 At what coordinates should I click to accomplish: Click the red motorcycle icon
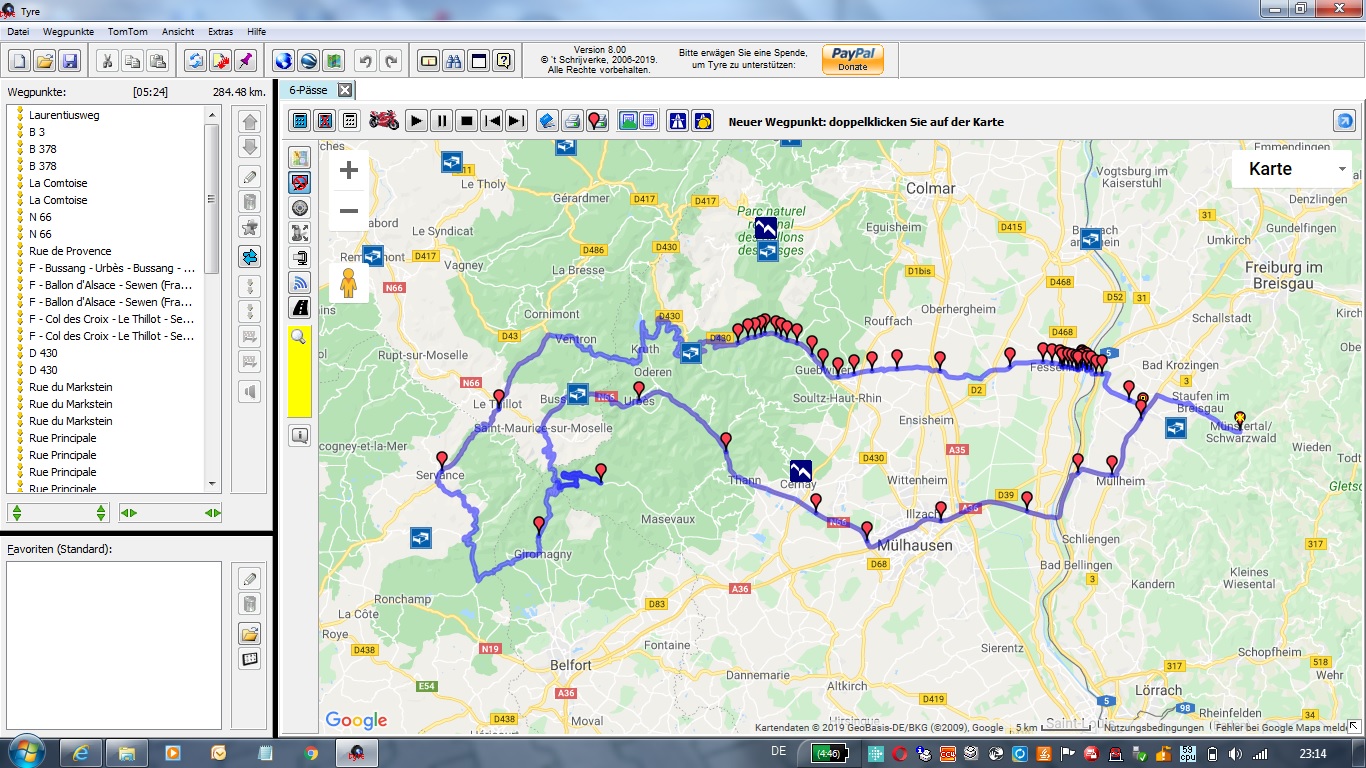384,121
